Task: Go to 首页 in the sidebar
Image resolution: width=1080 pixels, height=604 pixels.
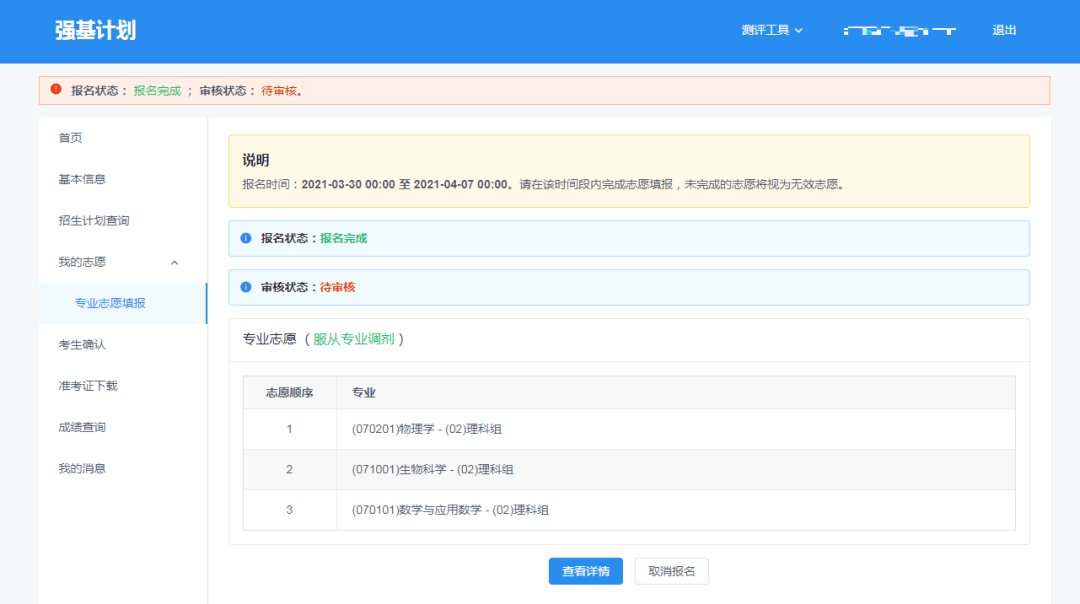Action: pyautogui.click(x=70, y=138)
